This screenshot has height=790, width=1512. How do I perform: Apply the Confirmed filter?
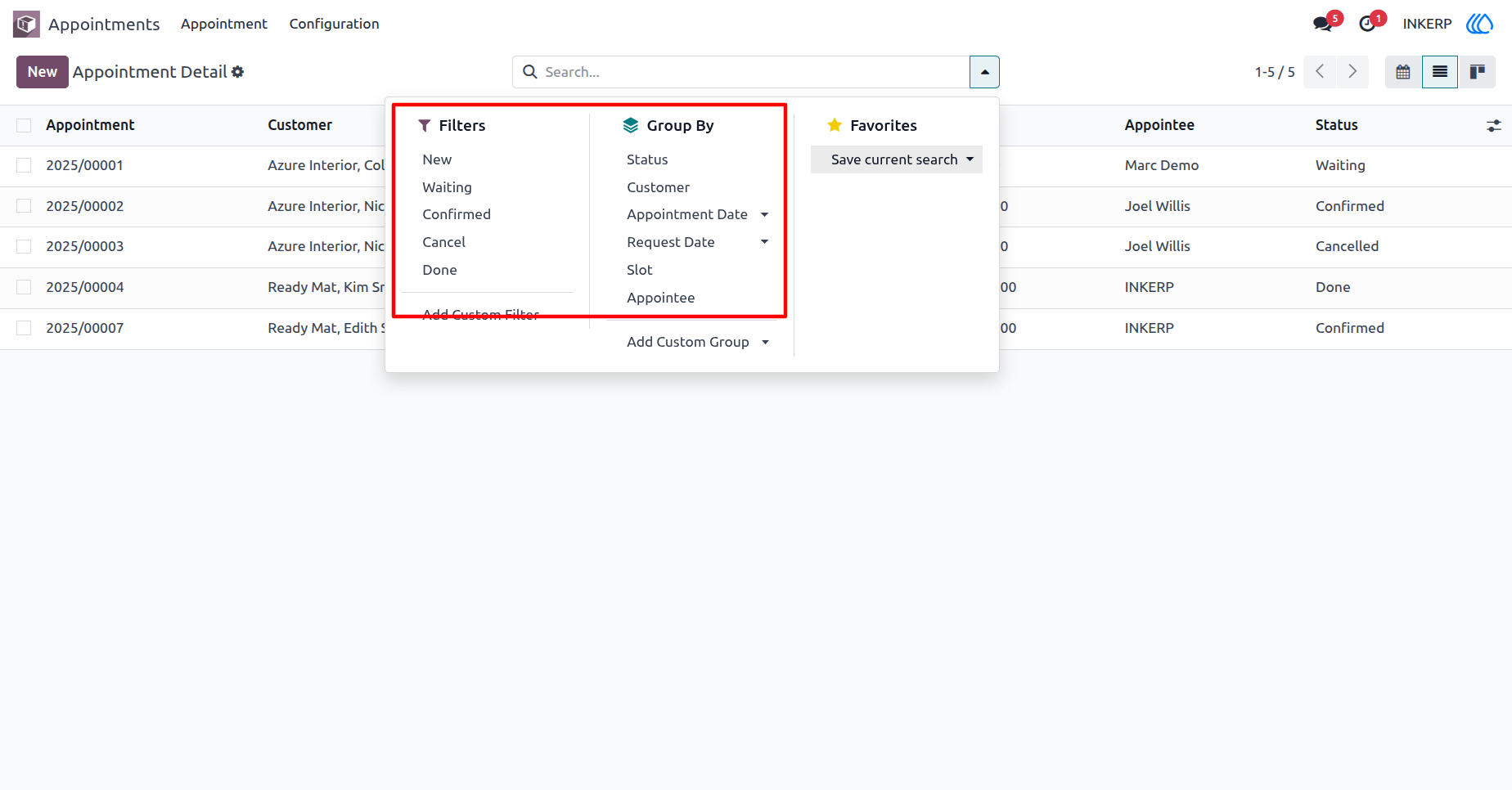pyautogui.click(x=457, y=214)
